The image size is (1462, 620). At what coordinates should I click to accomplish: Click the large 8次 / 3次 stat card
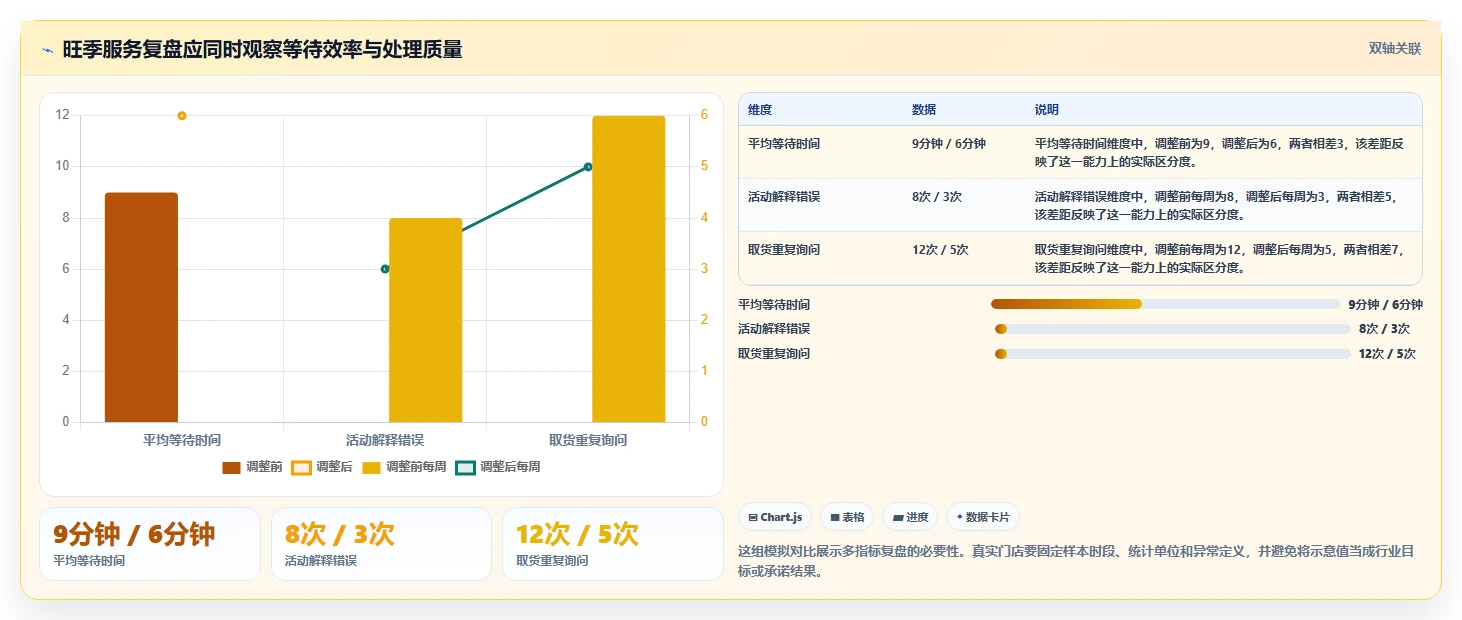tap(381, 544)
